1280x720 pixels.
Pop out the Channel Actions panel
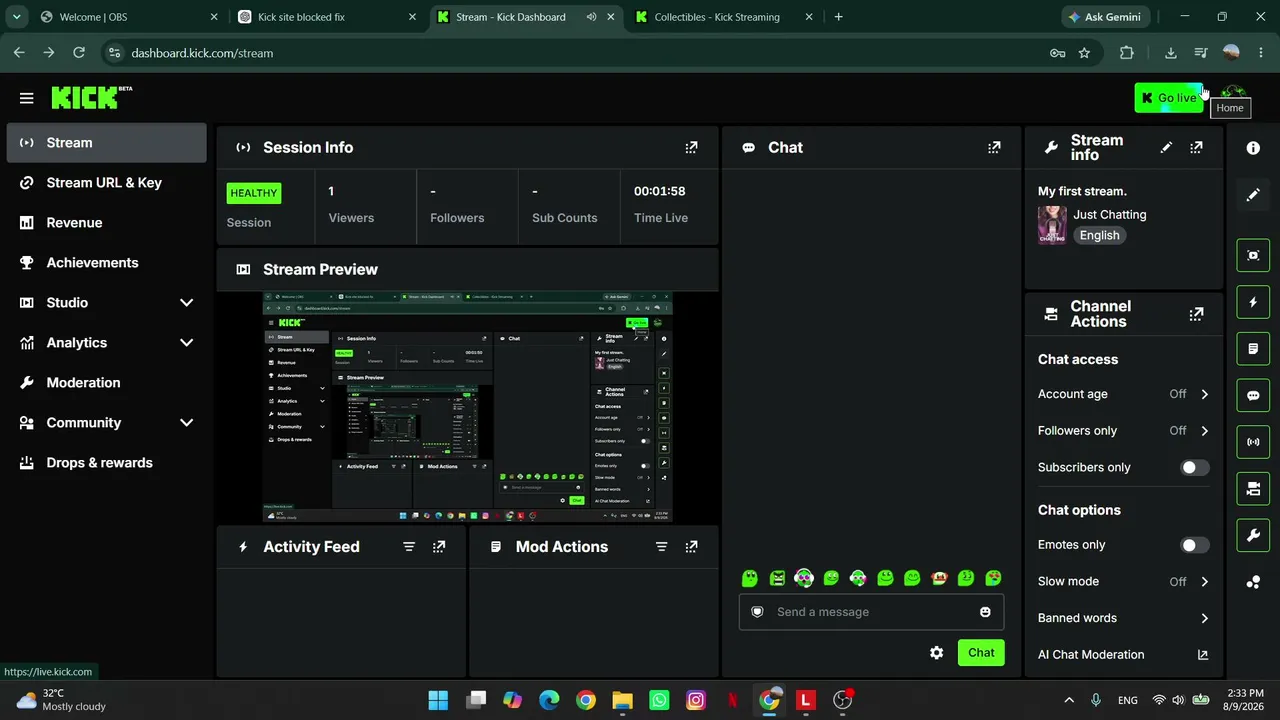point(1196,314)
